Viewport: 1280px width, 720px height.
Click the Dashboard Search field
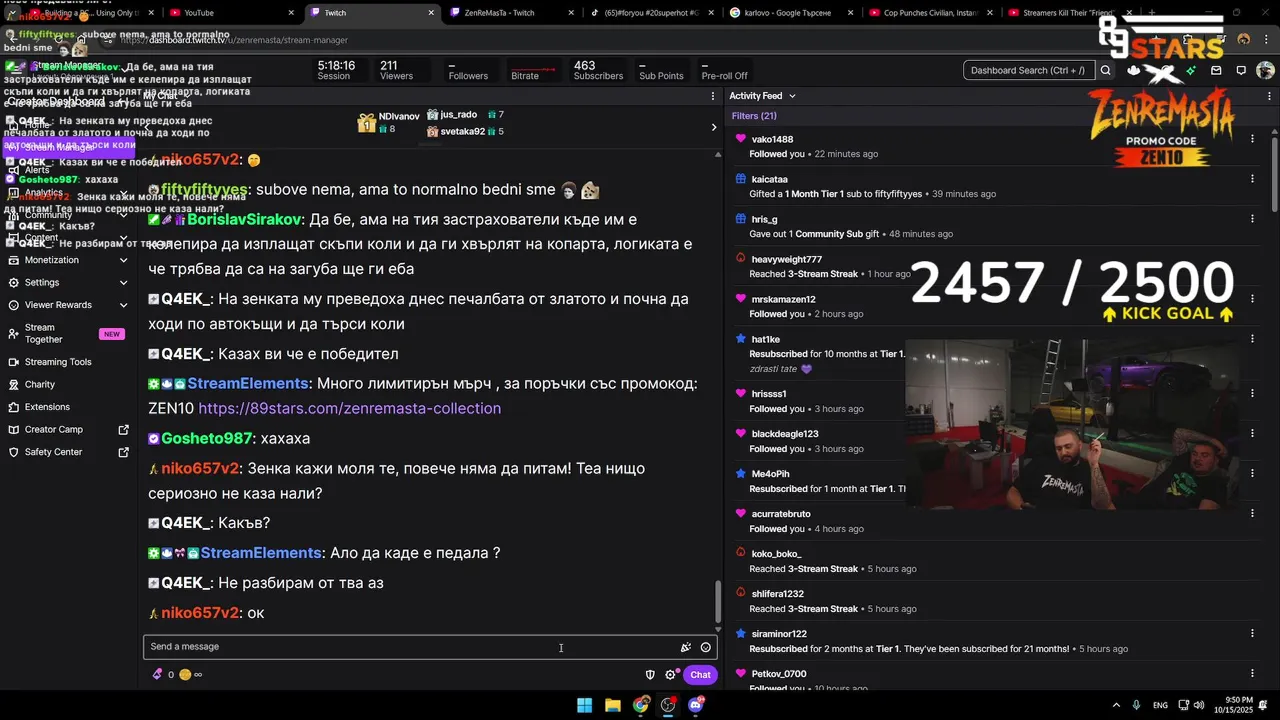click(x=1028, y=71)
